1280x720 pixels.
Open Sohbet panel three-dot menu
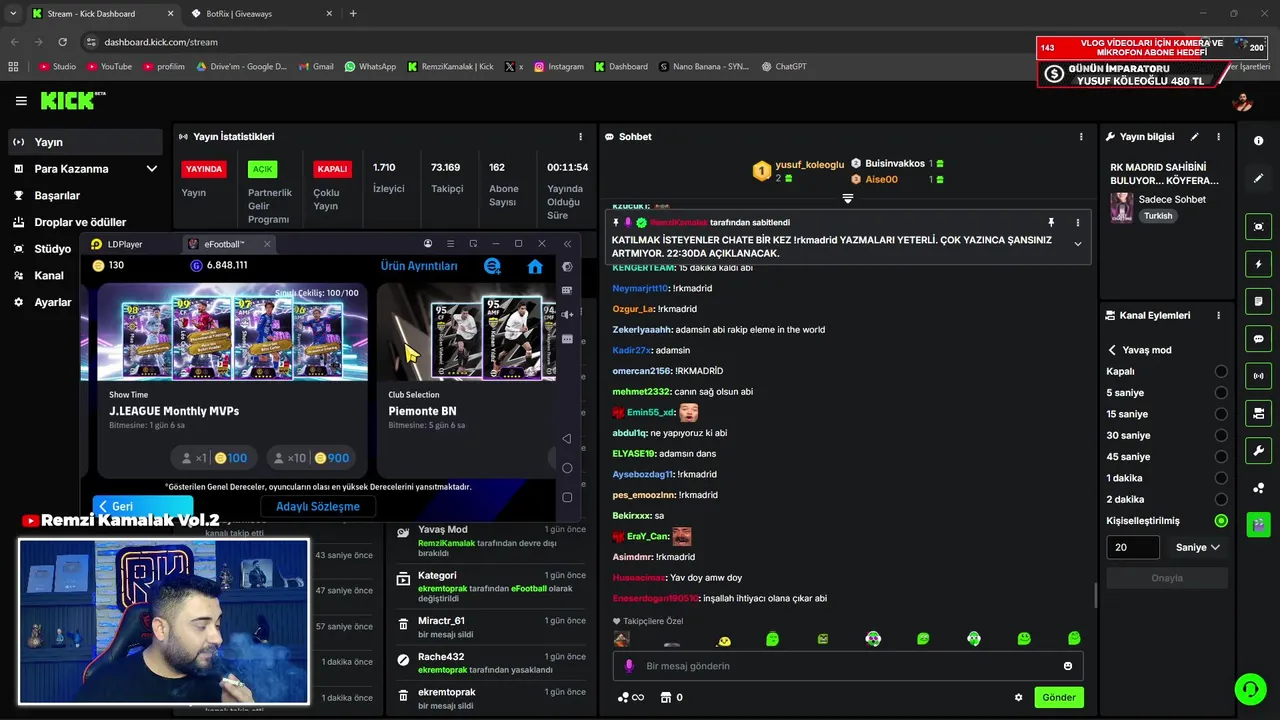[1081, 137]
